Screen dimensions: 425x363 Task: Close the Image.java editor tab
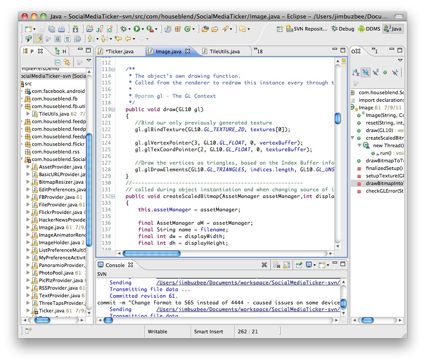tap(188, 51)
